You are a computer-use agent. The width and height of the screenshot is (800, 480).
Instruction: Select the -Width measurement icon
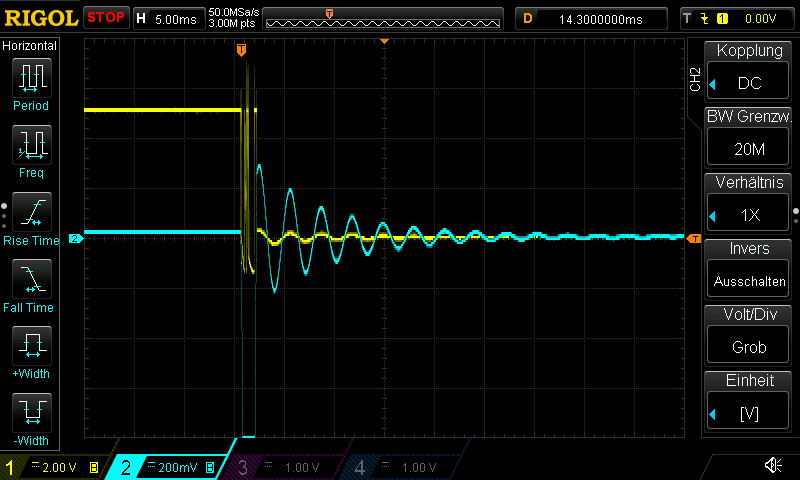pos(31,413)
